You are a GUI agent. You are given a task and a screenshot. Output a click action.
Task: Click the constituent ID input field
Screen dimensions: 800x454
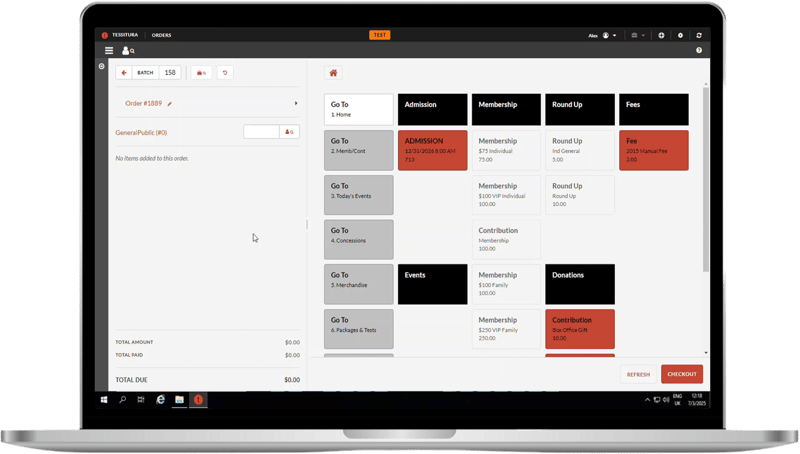pos(261,132)
